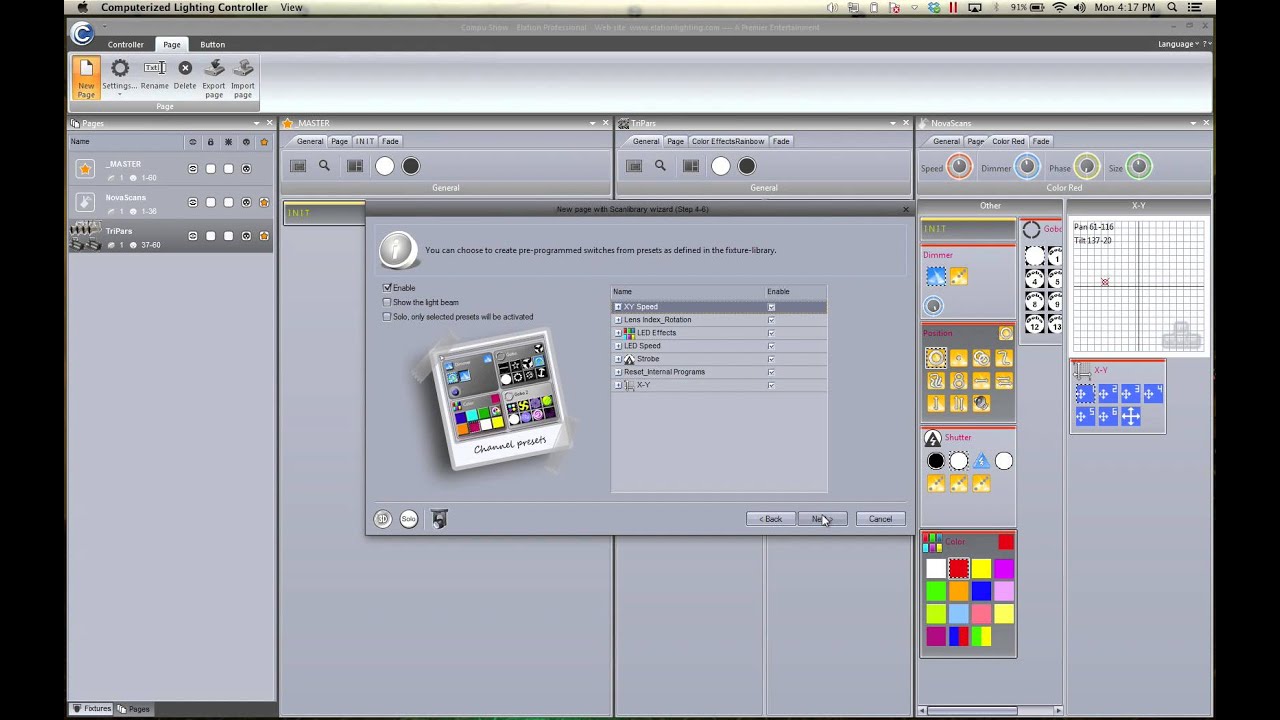Screen dimensions: 1280x720
Task: Switch to the Pages bottom tab
Action: [x=134, y=709]
